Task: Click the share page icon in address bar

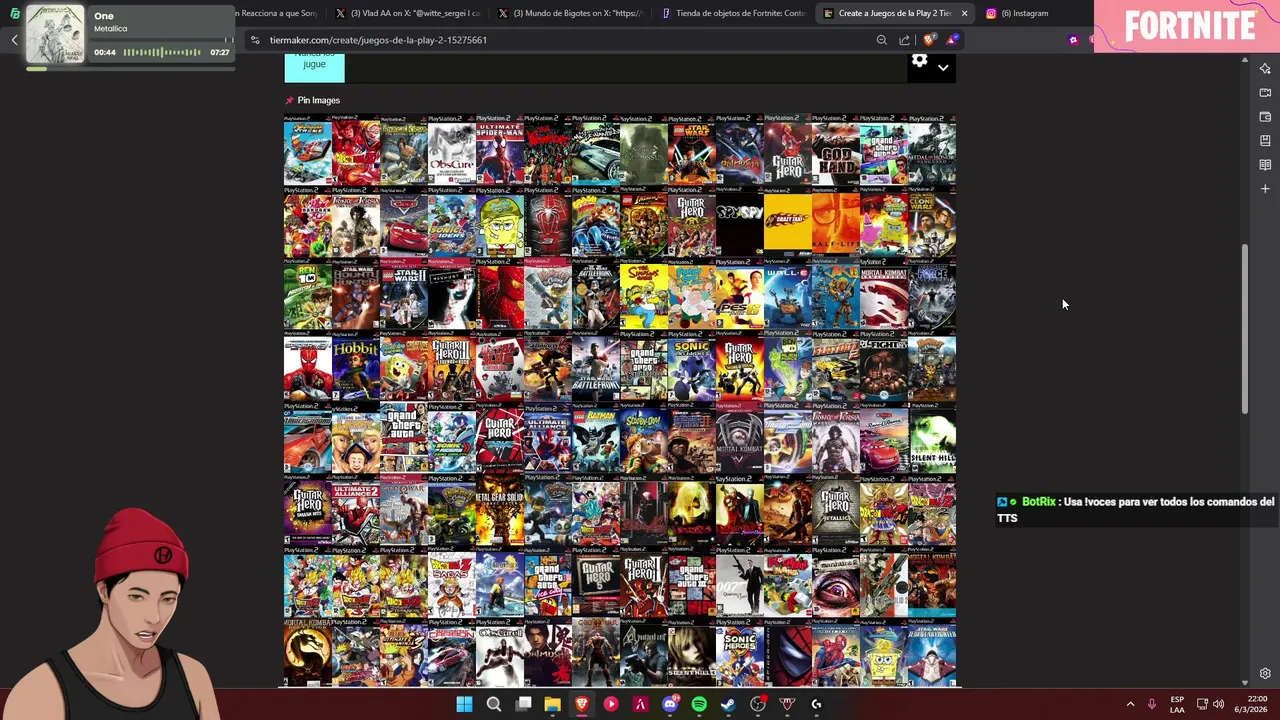Action: click(x=905, y=40)
